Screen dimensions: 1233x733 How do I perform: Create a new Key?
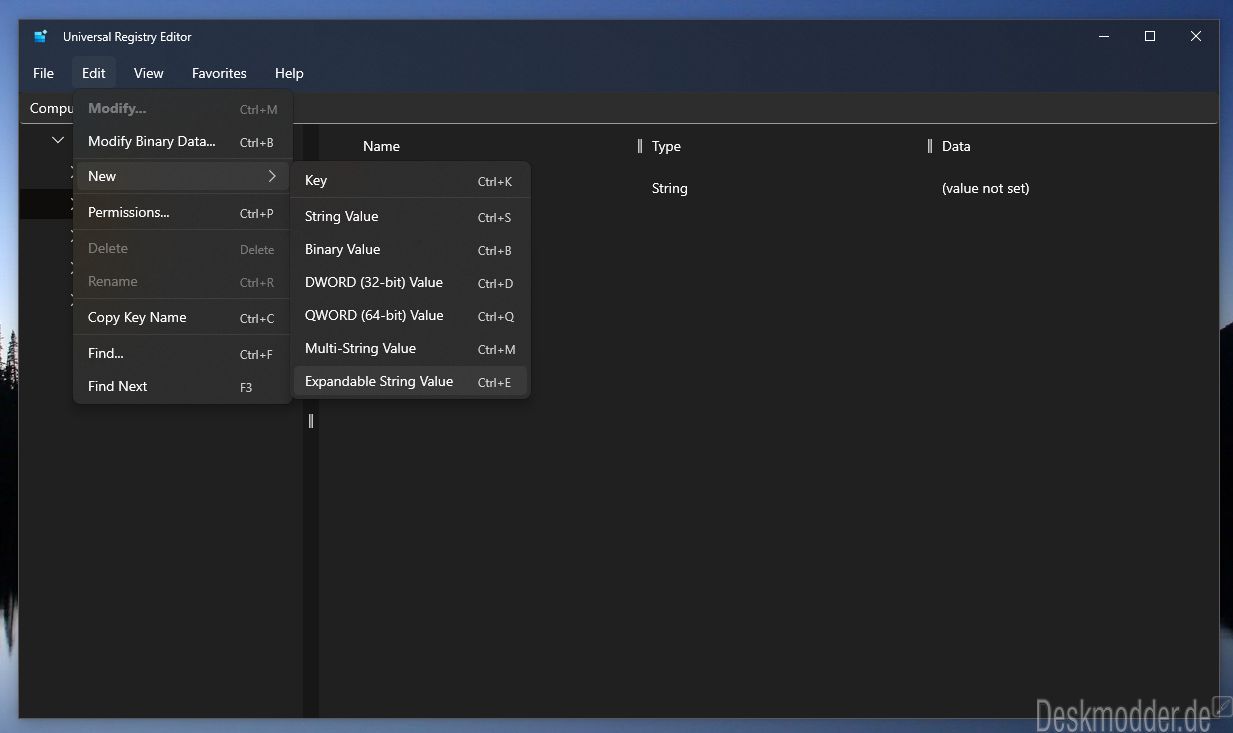410,181
